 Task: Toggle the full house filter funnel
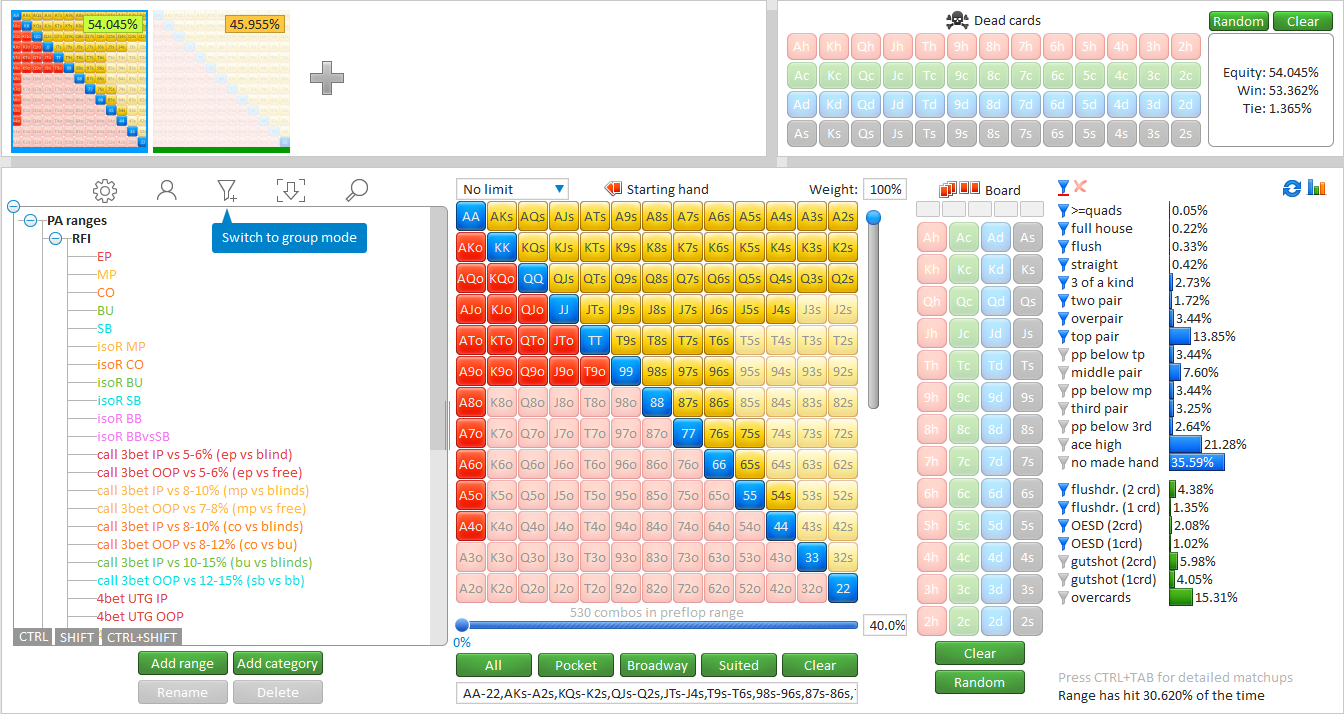(1063, 229)
